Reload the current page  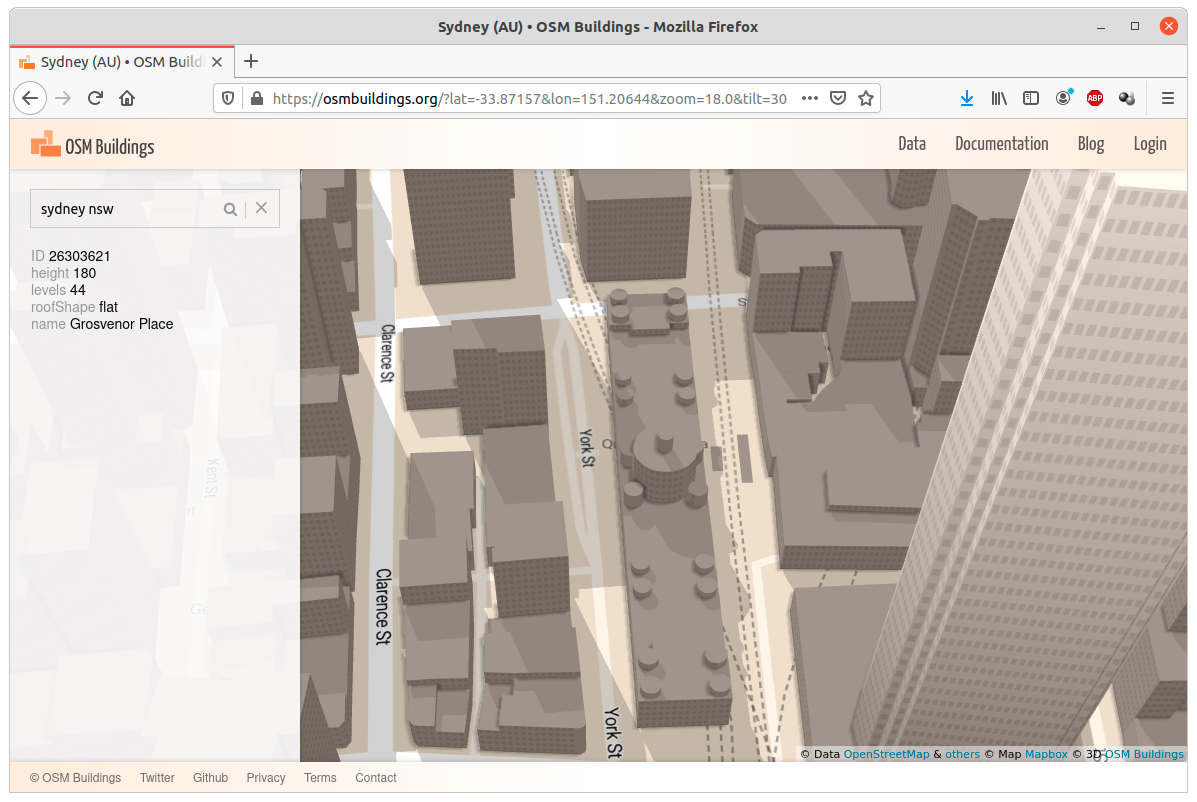[x=95, y=98]
